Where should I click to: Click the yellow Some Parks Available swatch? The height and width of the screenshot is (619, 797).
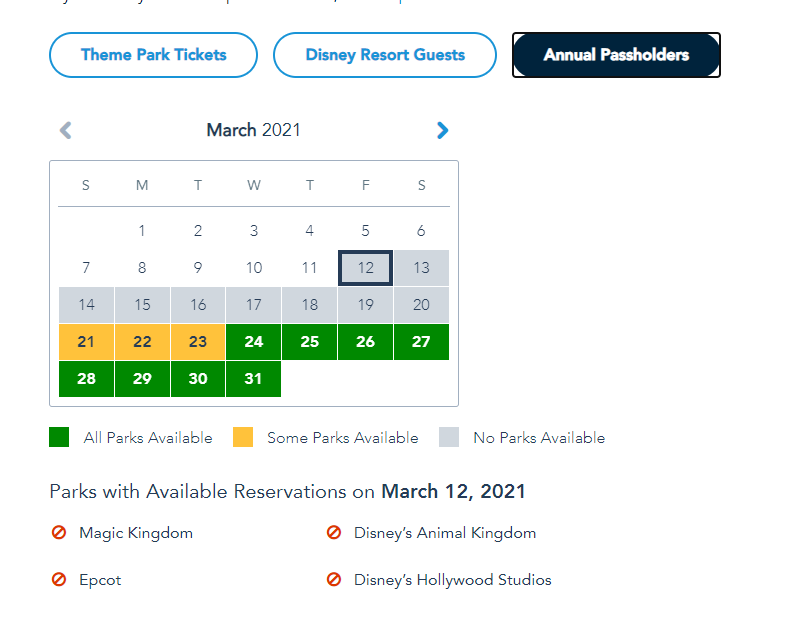tap(243, 437)
